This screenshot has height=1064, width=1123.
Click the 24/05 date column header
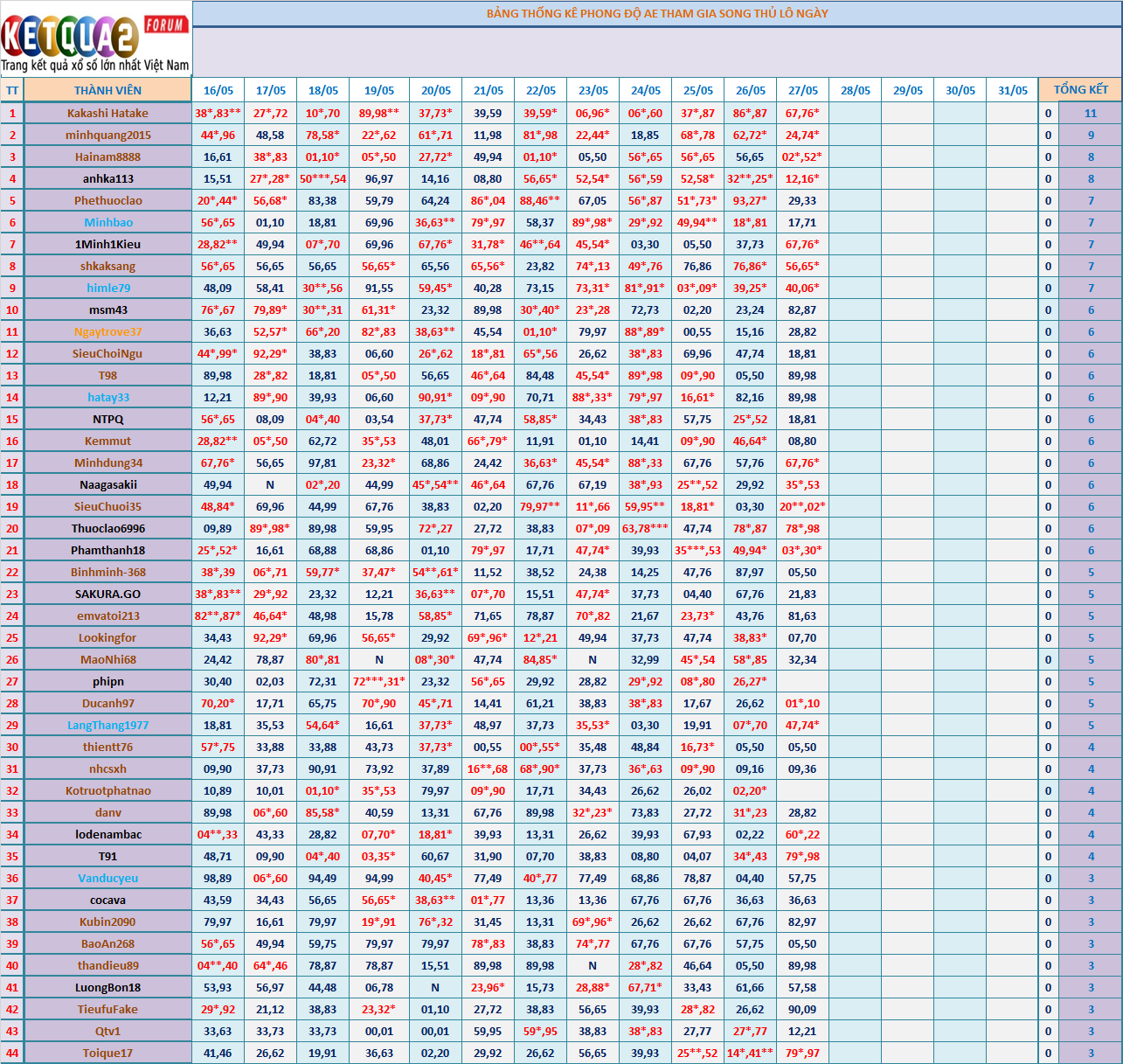pyautogui.click(x=645, y=90)
